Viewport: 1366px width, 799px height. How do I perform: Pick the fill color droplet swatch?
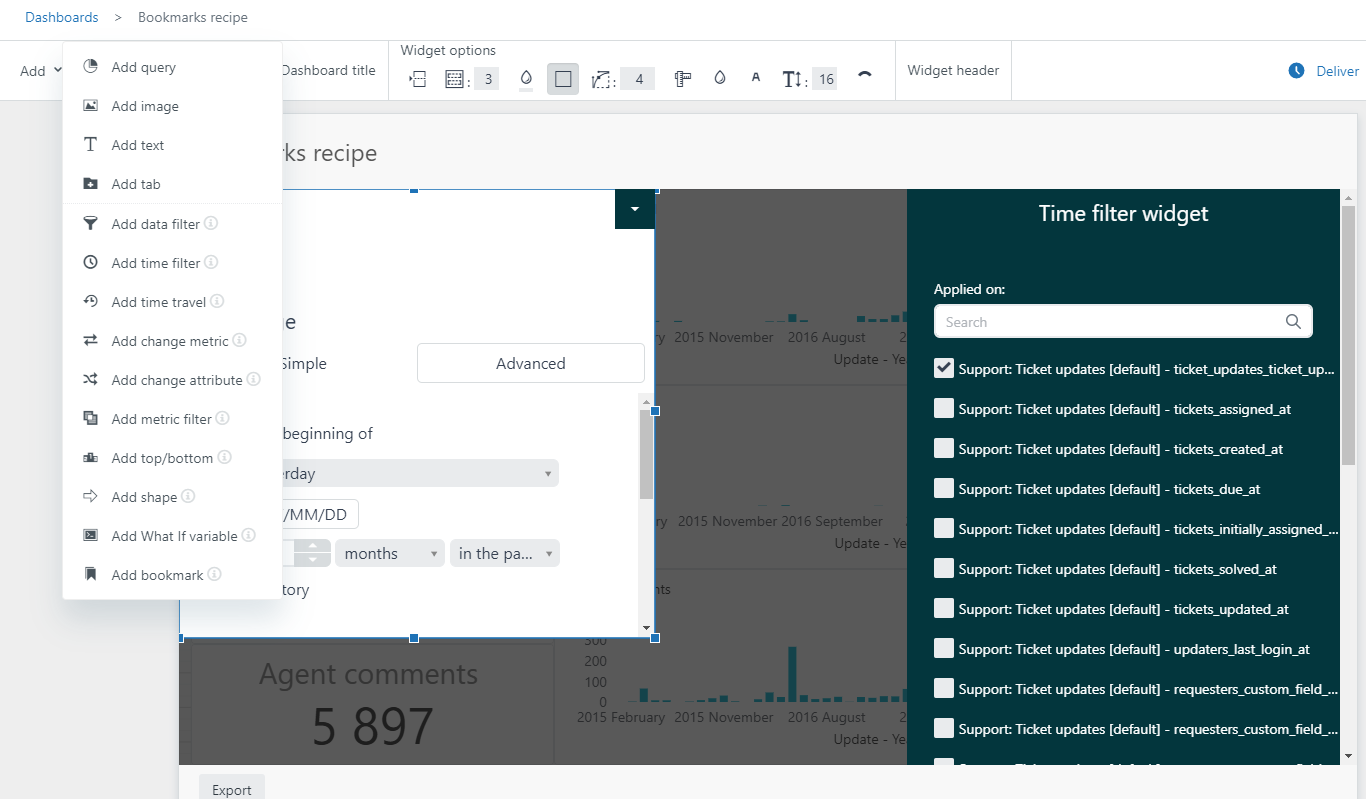click(525, 77)
